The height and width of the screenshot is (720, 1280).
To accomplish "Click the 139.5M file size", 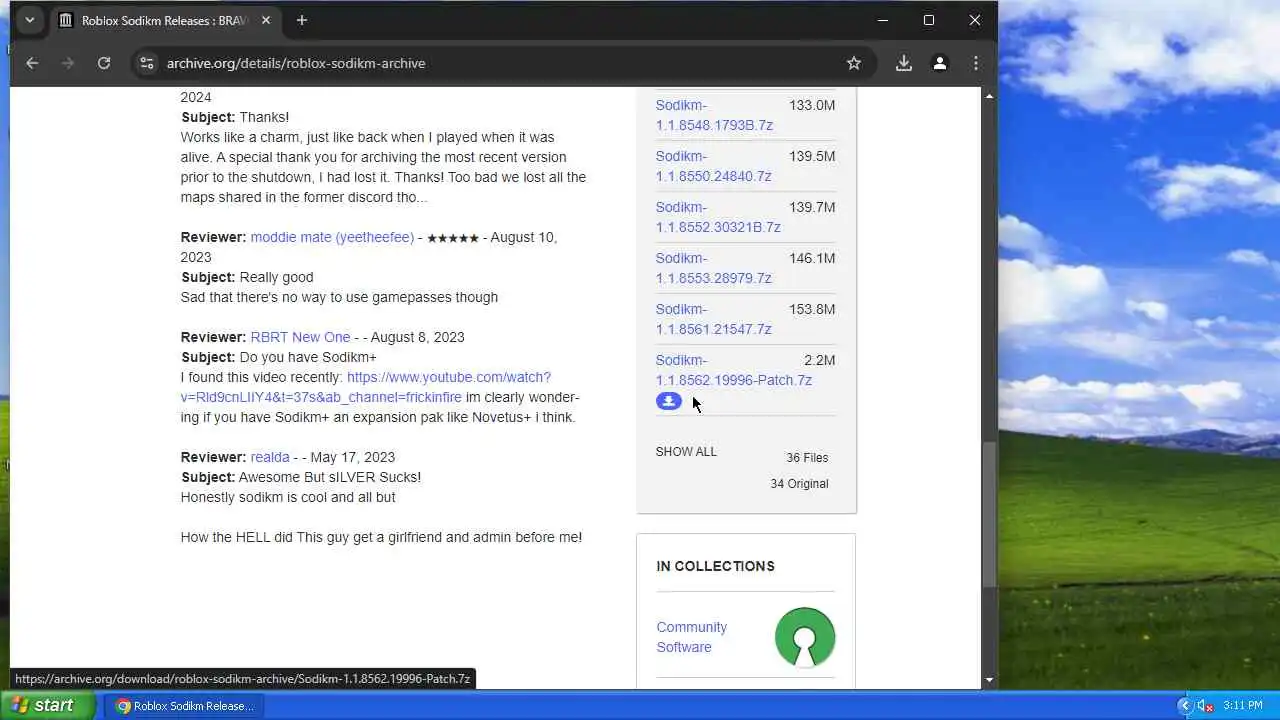I will click(x=812, y=156).
